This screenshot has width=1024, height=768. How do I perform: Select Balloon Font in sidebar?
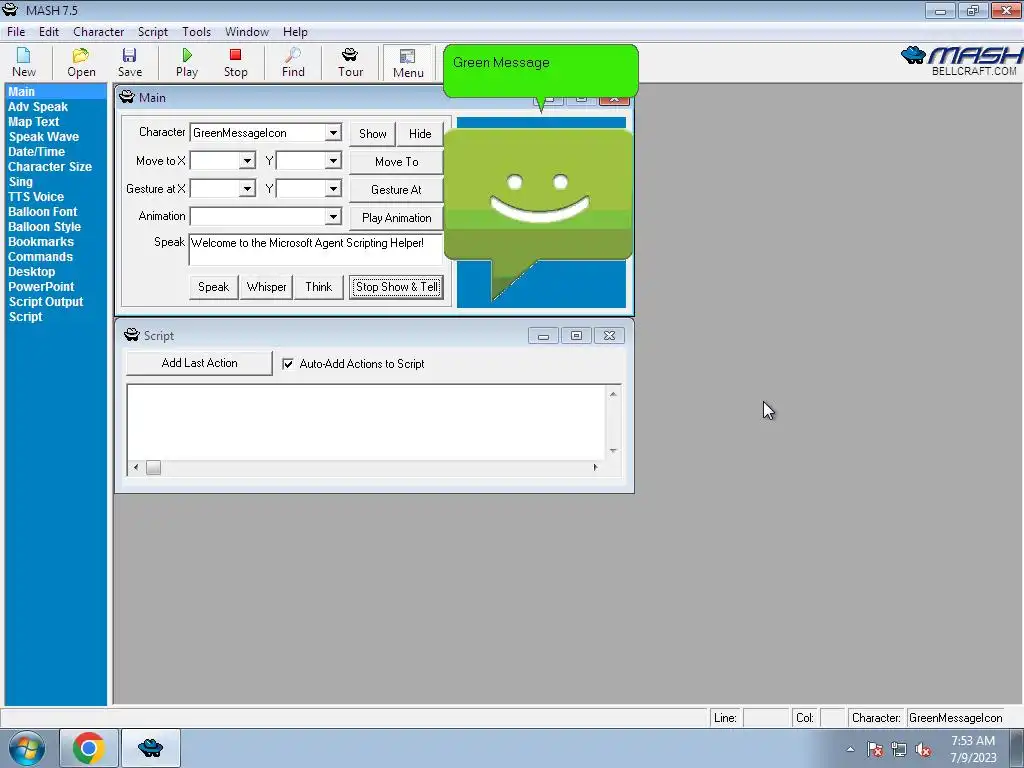42,212
